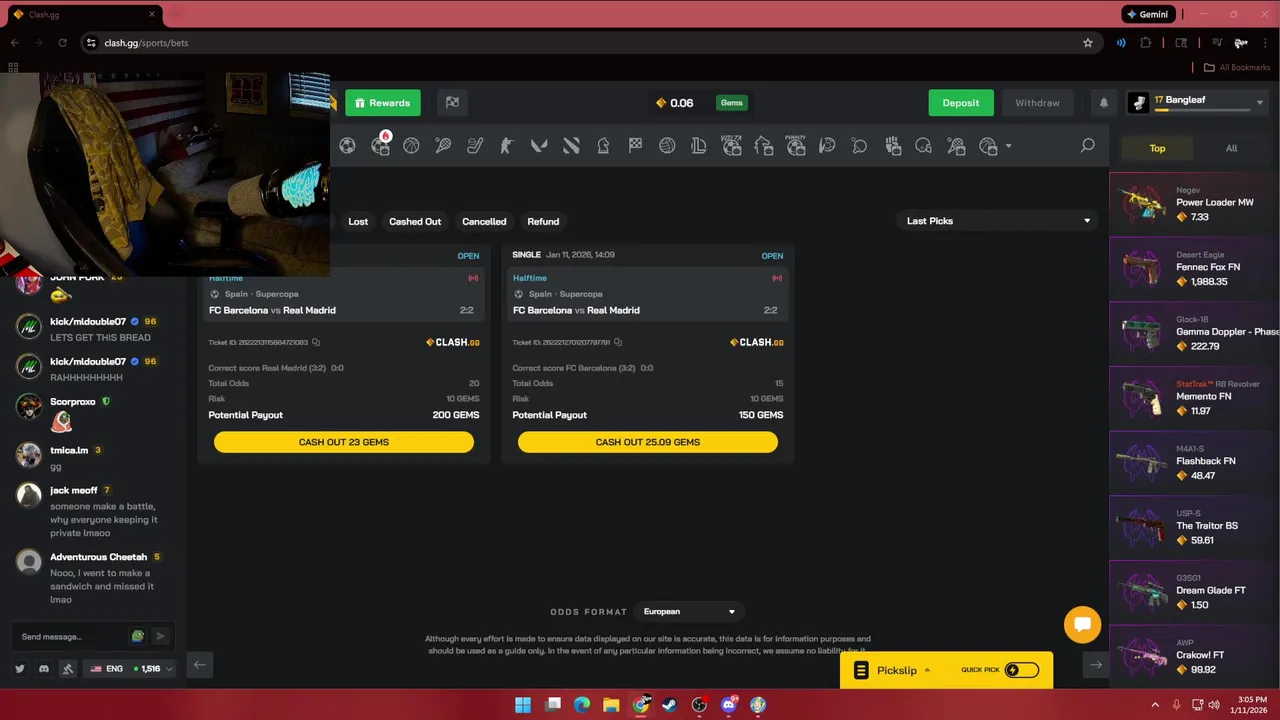Viewport: 1280px width, 720px height.
Task: Open Windows Start menu
Action: click(523, 705)
